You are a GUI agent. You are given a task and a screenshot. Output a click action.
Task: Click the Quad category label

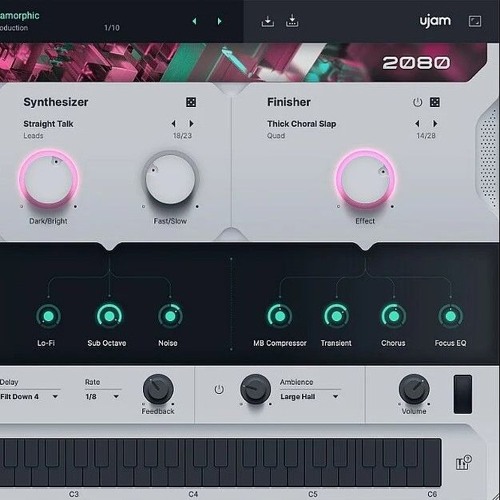[x=276, y=136]
